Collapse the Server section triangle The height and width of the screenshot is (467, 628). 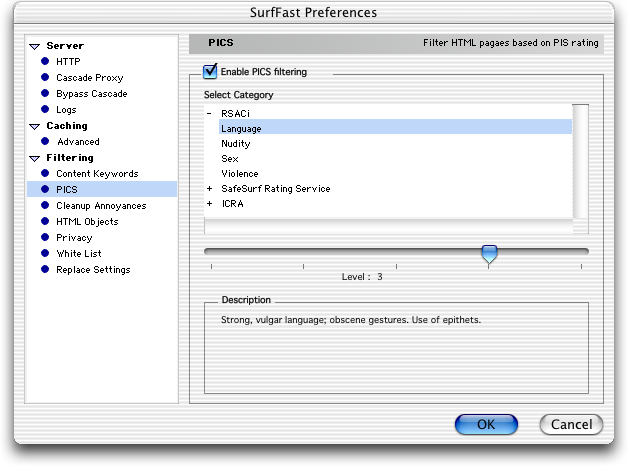point(35,46)
